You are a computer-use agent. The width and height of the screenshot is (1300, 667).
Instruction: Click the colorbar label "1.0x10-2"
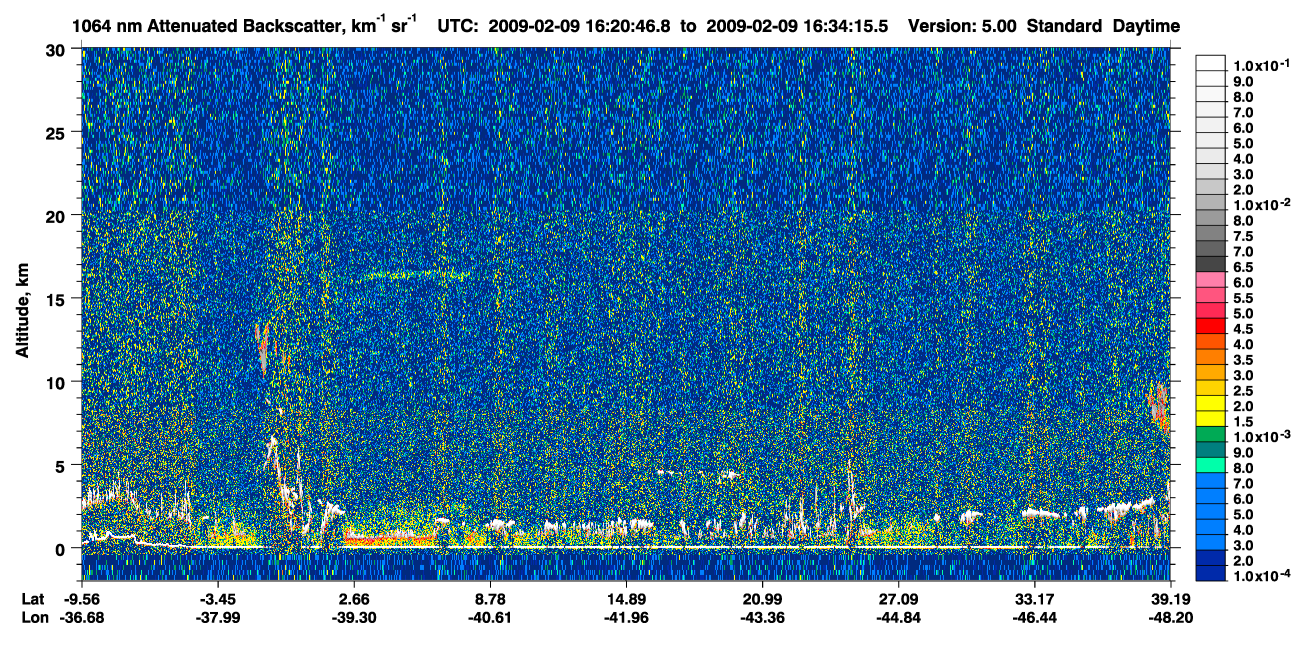tap(1260, 205)
